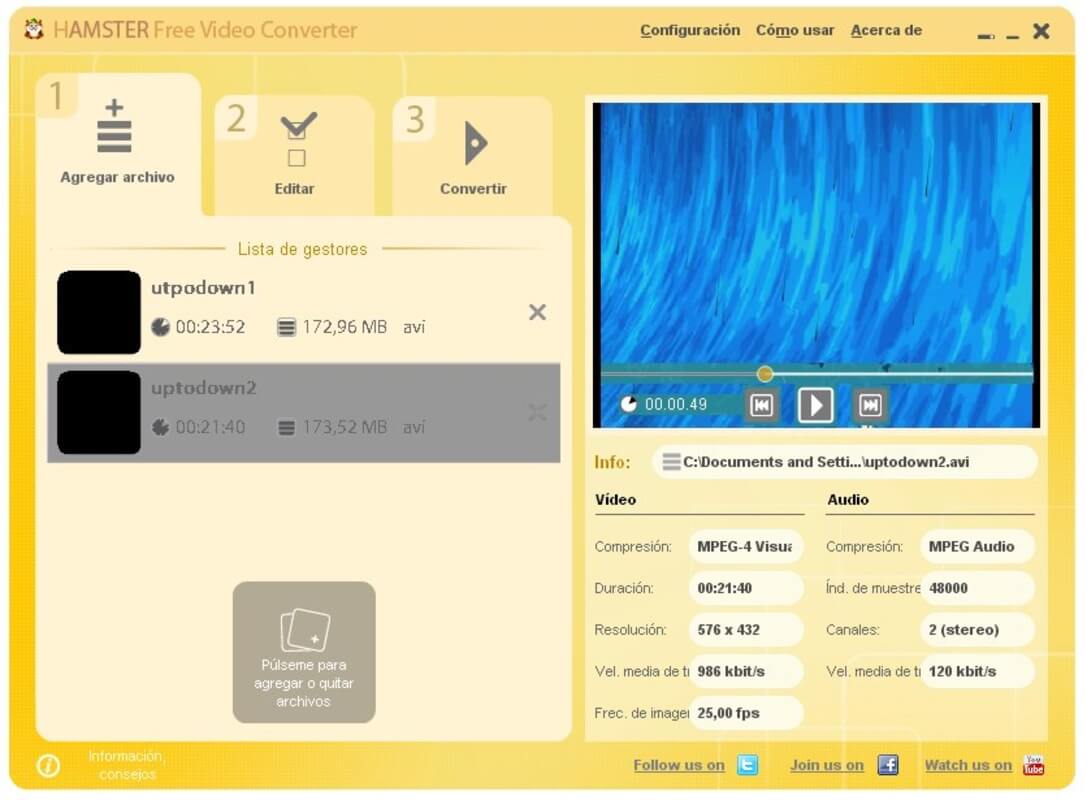This screenshot has width=1087, height=800.
Task: Click the 986 kbit/s video bitrate value
Action: point(745,671)
